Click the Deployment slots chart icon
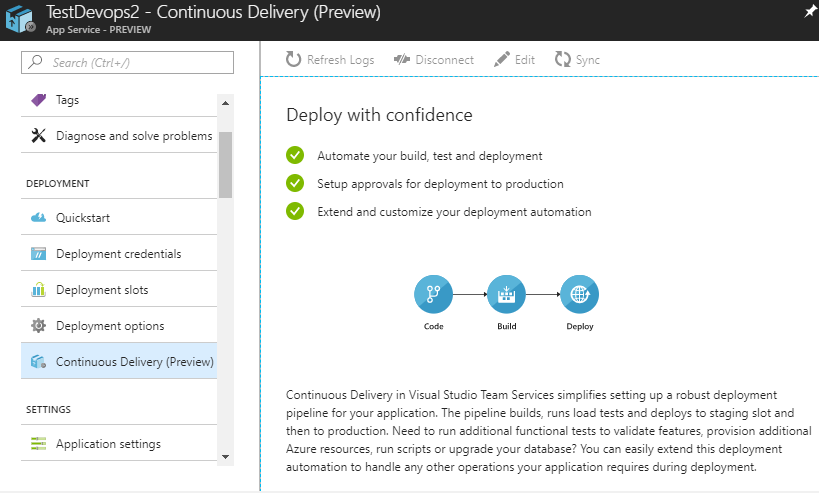The image size is (819, 493). pyautogui.click(x=39, y=289)
